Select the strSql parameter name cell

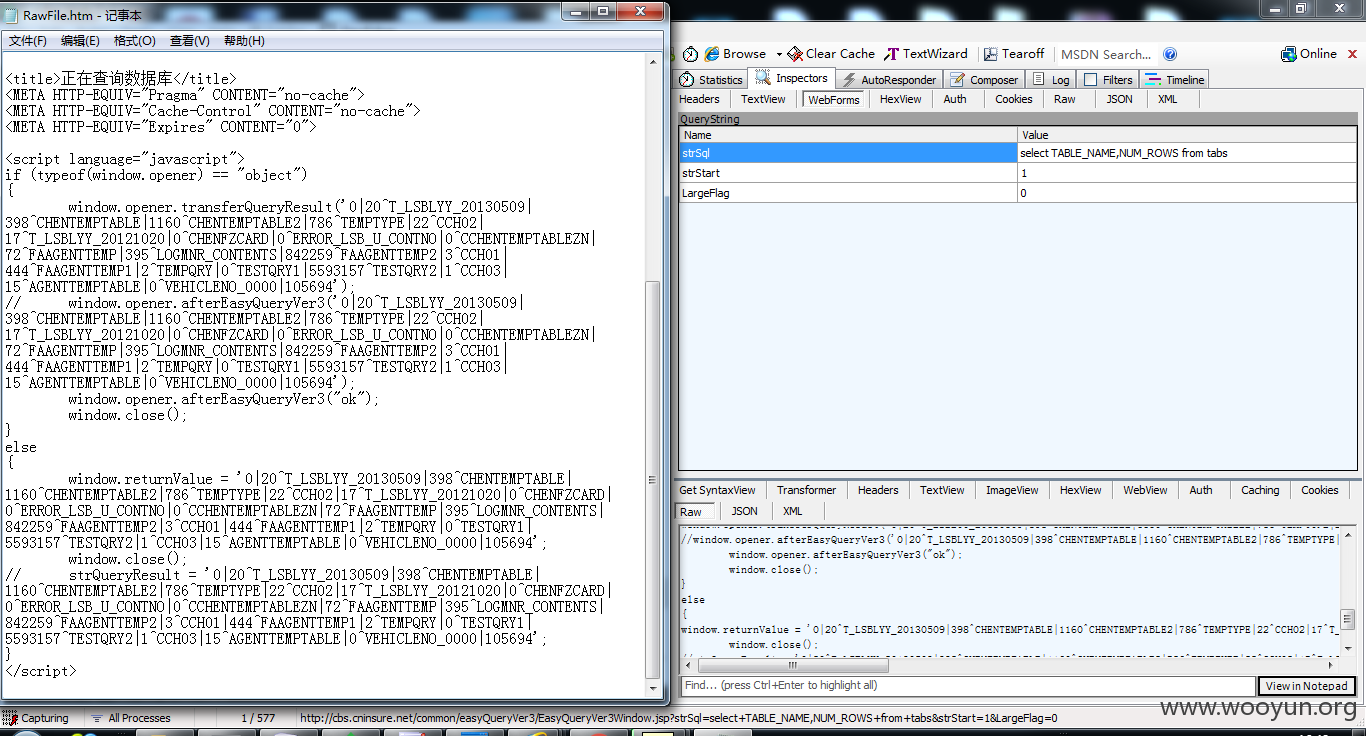click(x=848, y=153)
